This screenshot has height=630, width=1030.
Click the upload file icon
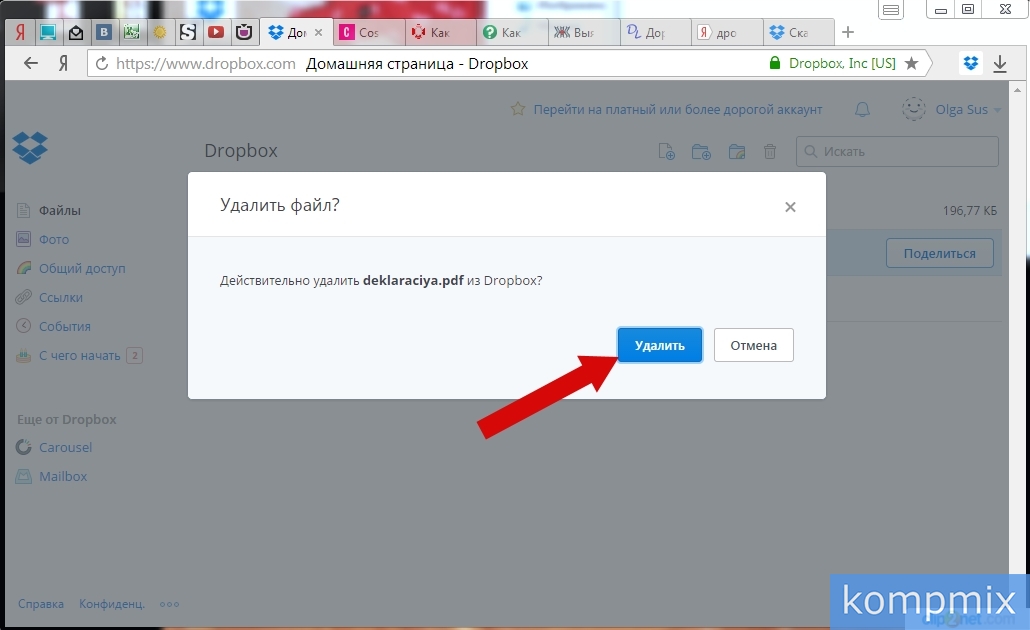click(x=666, y=152)
